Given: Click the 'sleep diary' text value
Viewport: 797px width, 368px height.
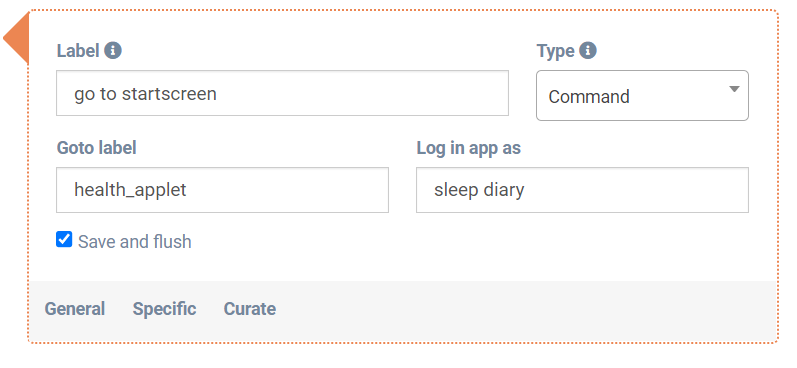Looking at the screenshot, I should [x=479, y=190].
